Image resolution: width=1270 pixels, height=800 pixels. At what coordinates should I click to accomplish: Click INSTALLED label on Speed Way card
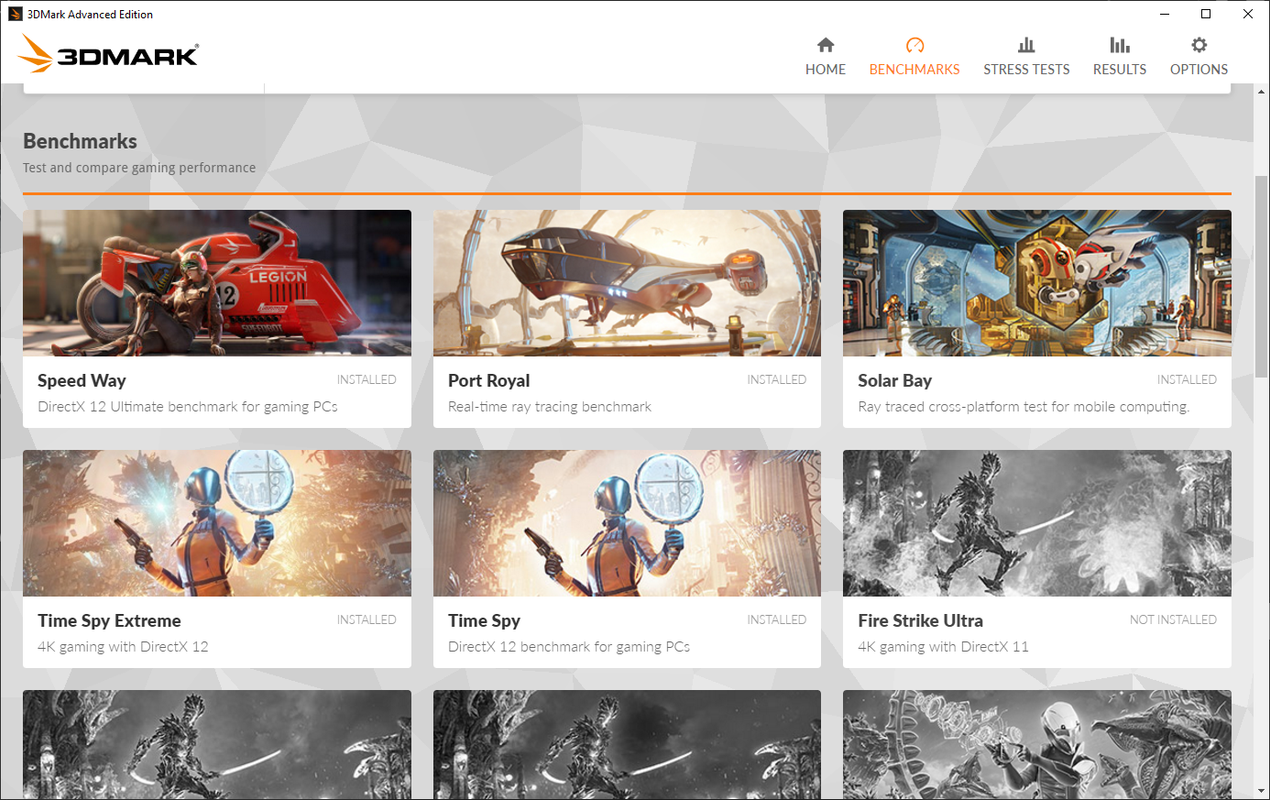point(366,380)
